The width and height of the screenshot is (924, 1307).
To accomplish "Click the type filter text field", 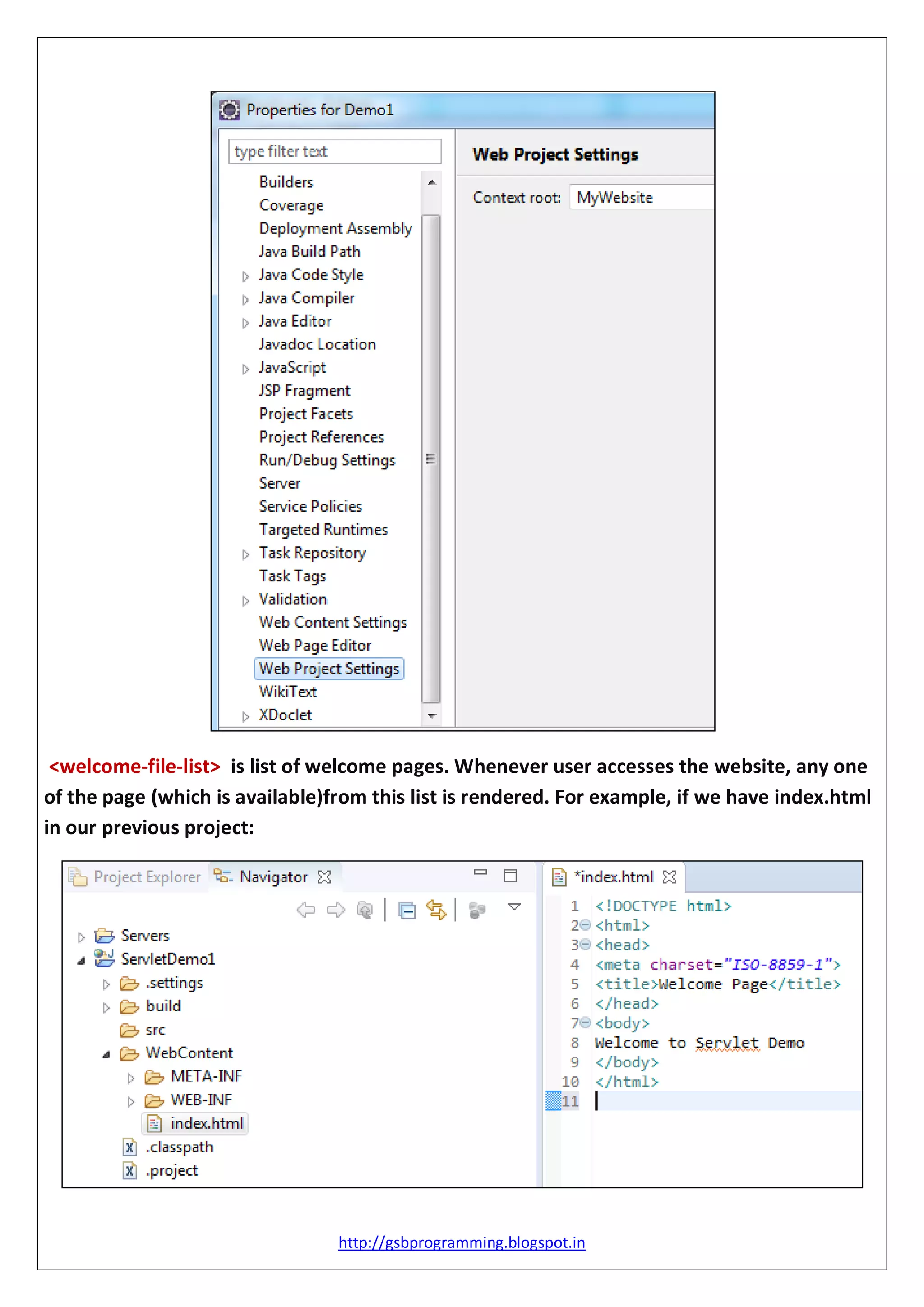I will click(335, 152).
